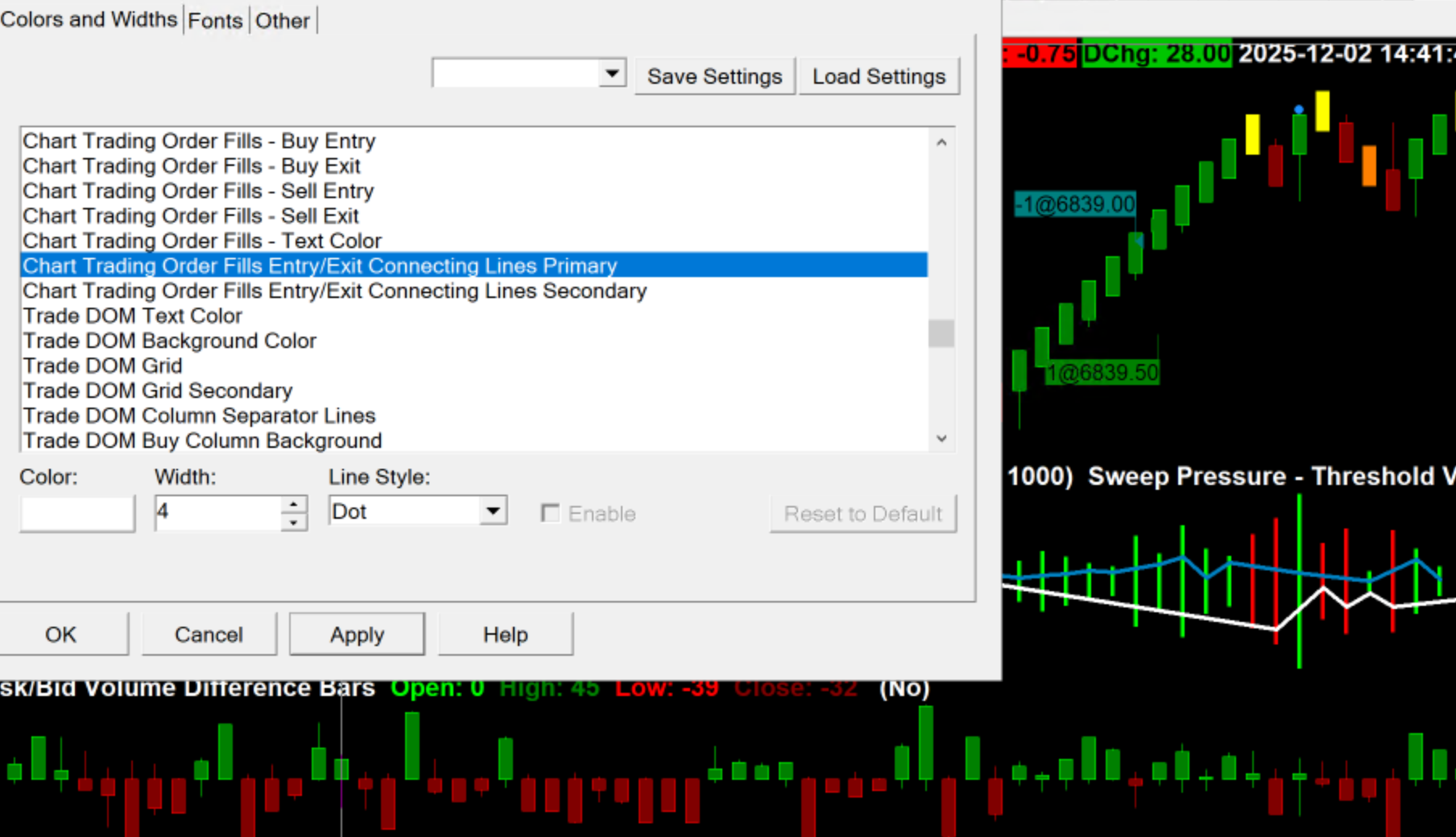Decrease the Width value by one
Image resolution: width=1456 pixels, height=837 pixels.
pyautogui.click(x=294, y=522)
